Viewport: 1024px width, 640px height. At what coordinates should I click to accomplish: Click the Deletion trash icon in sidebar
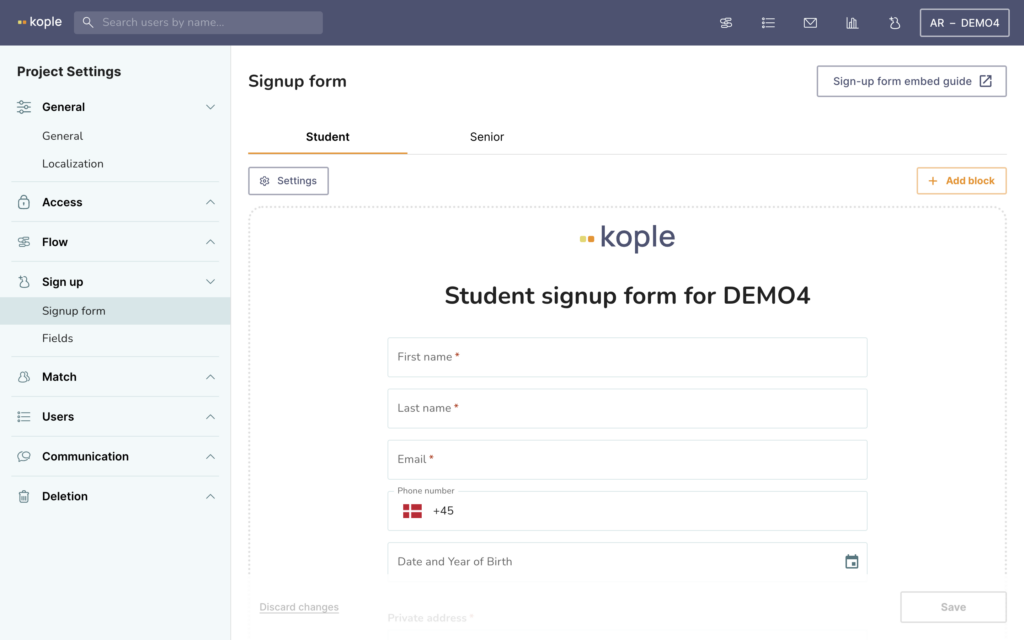[24, 496]
